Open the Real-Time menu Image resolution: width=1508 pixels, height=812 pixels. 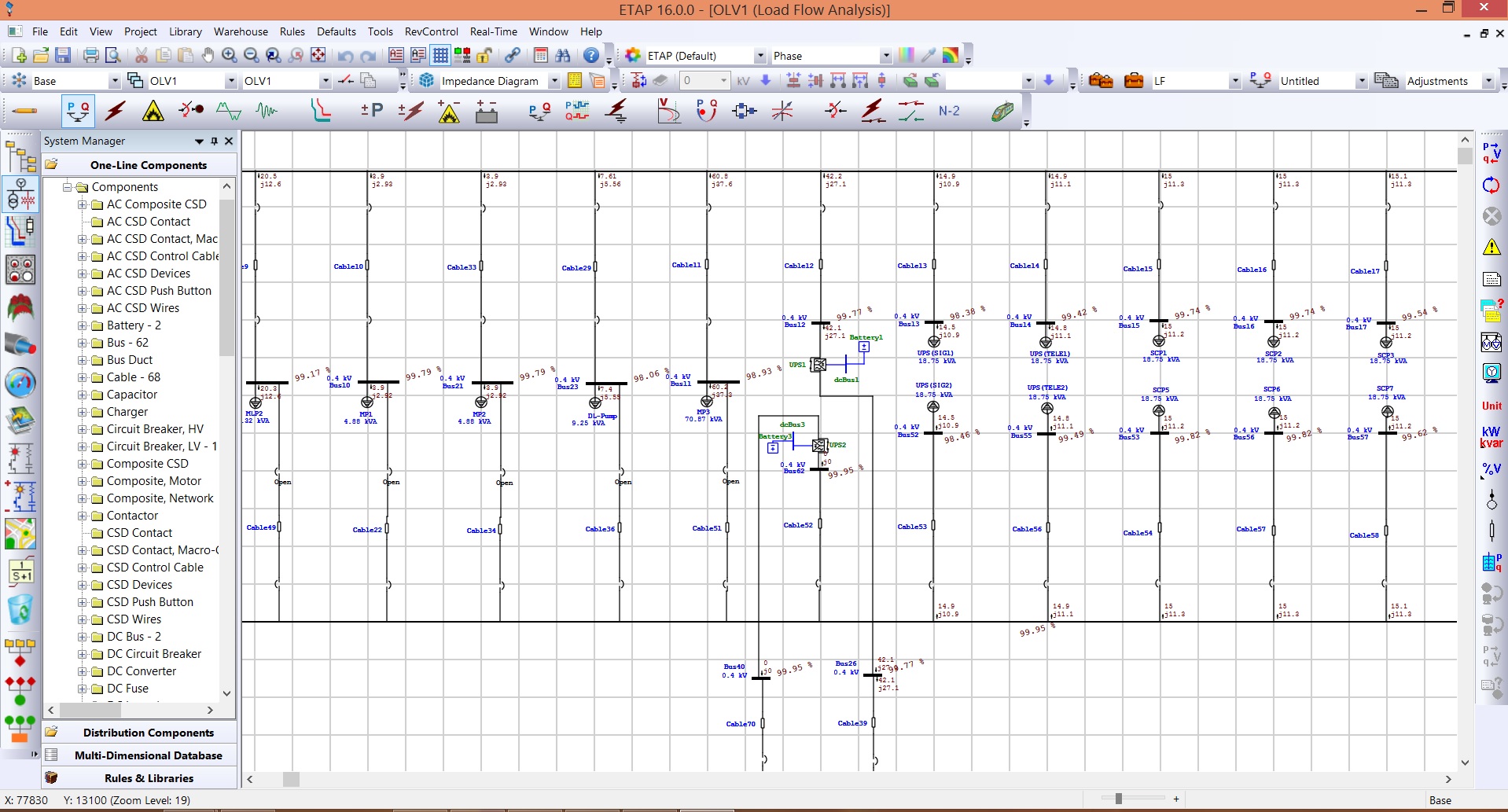coord(494,31)
